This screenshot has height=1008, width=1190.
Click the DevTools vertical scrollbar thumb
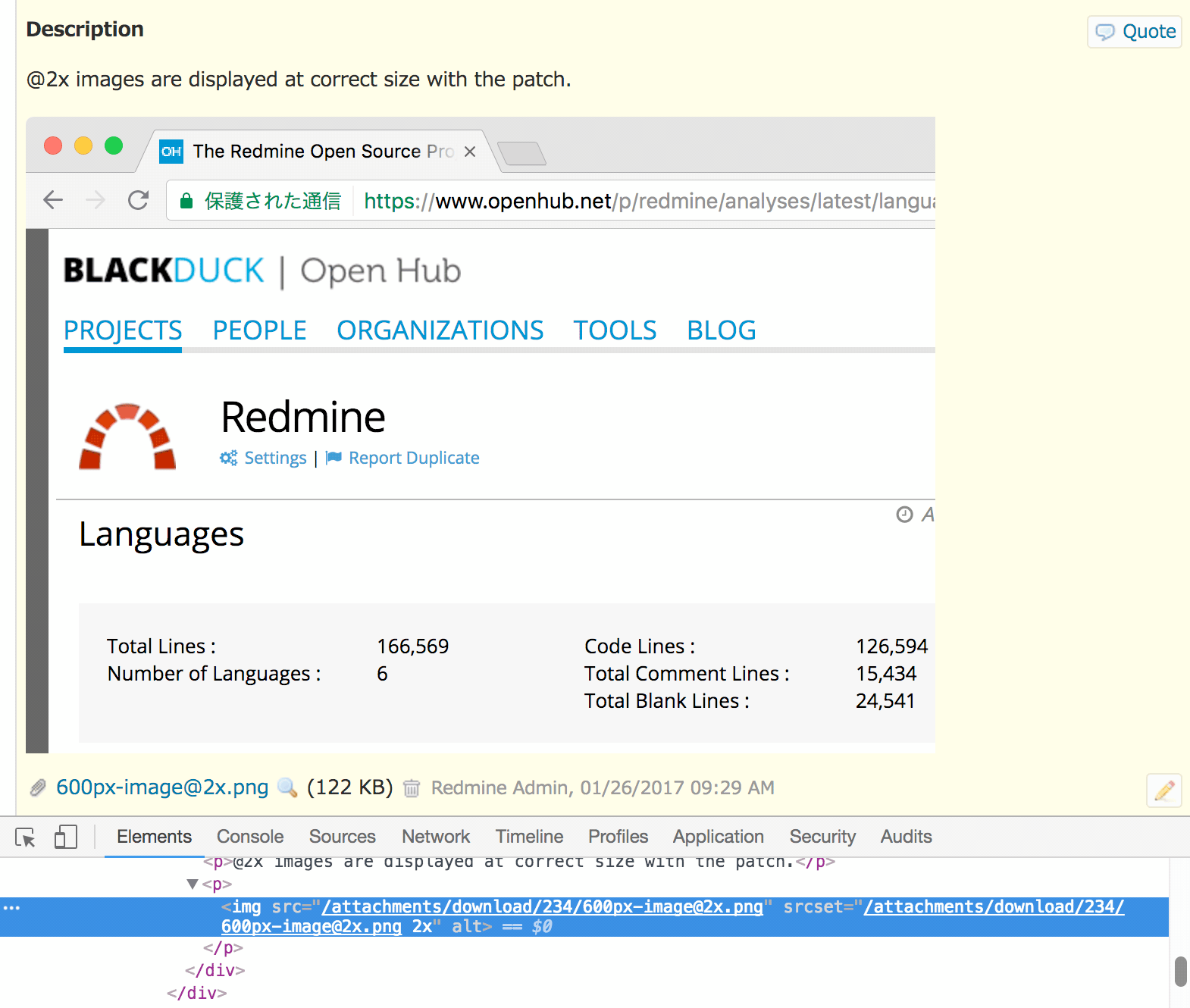[x=1180, y=972]
